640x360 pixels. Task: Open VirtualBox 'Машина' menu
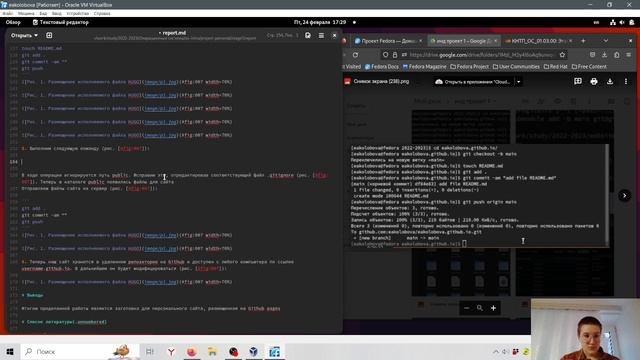click(26, 13)
